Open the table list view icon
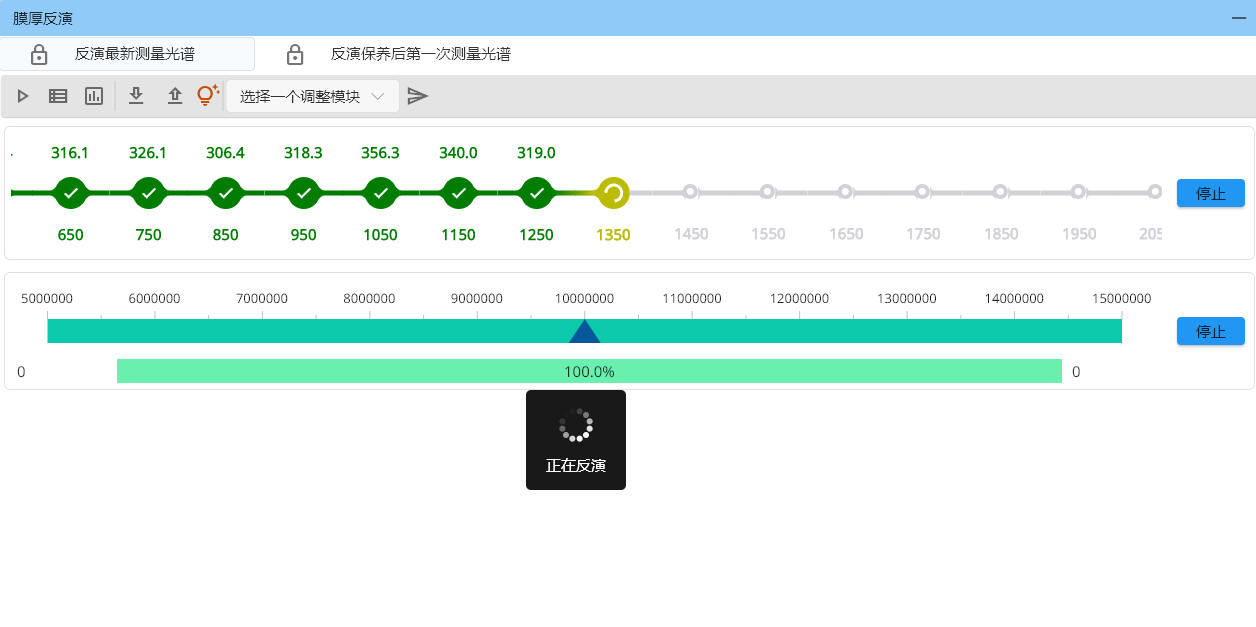Image resolution: width=1256 pixels, height=627 pixels. pyautogui.click(x=58, y=96)
